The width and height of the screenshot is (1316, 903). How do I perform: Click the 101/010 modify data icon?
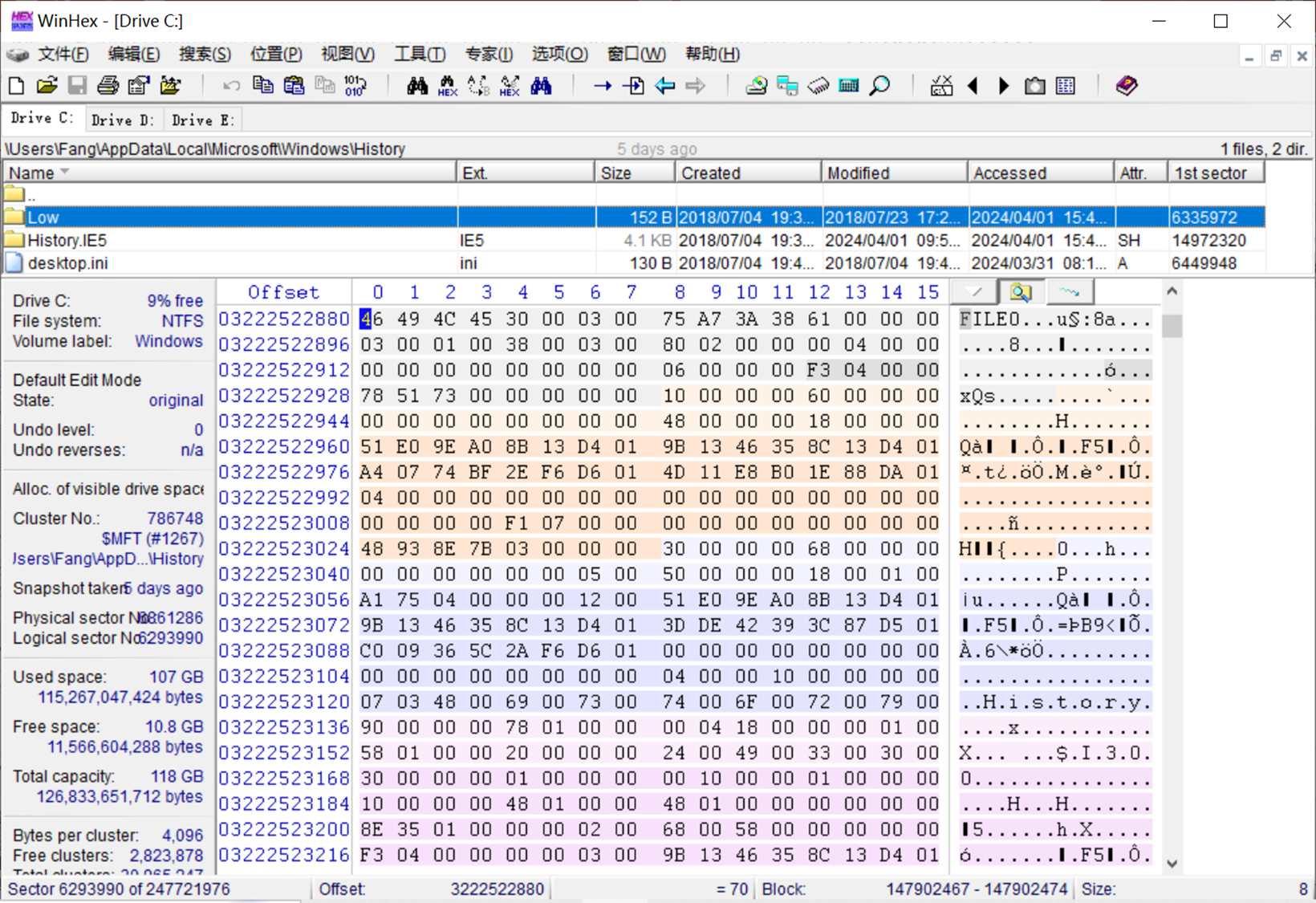[x=355, y=85]
